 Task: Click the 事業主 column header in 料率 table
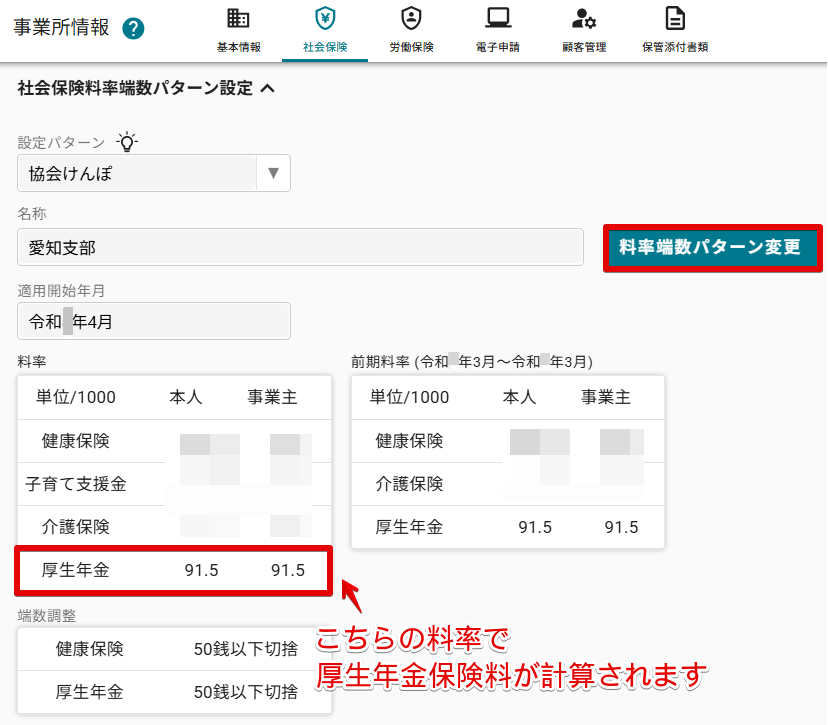click(x=272, y=397)
